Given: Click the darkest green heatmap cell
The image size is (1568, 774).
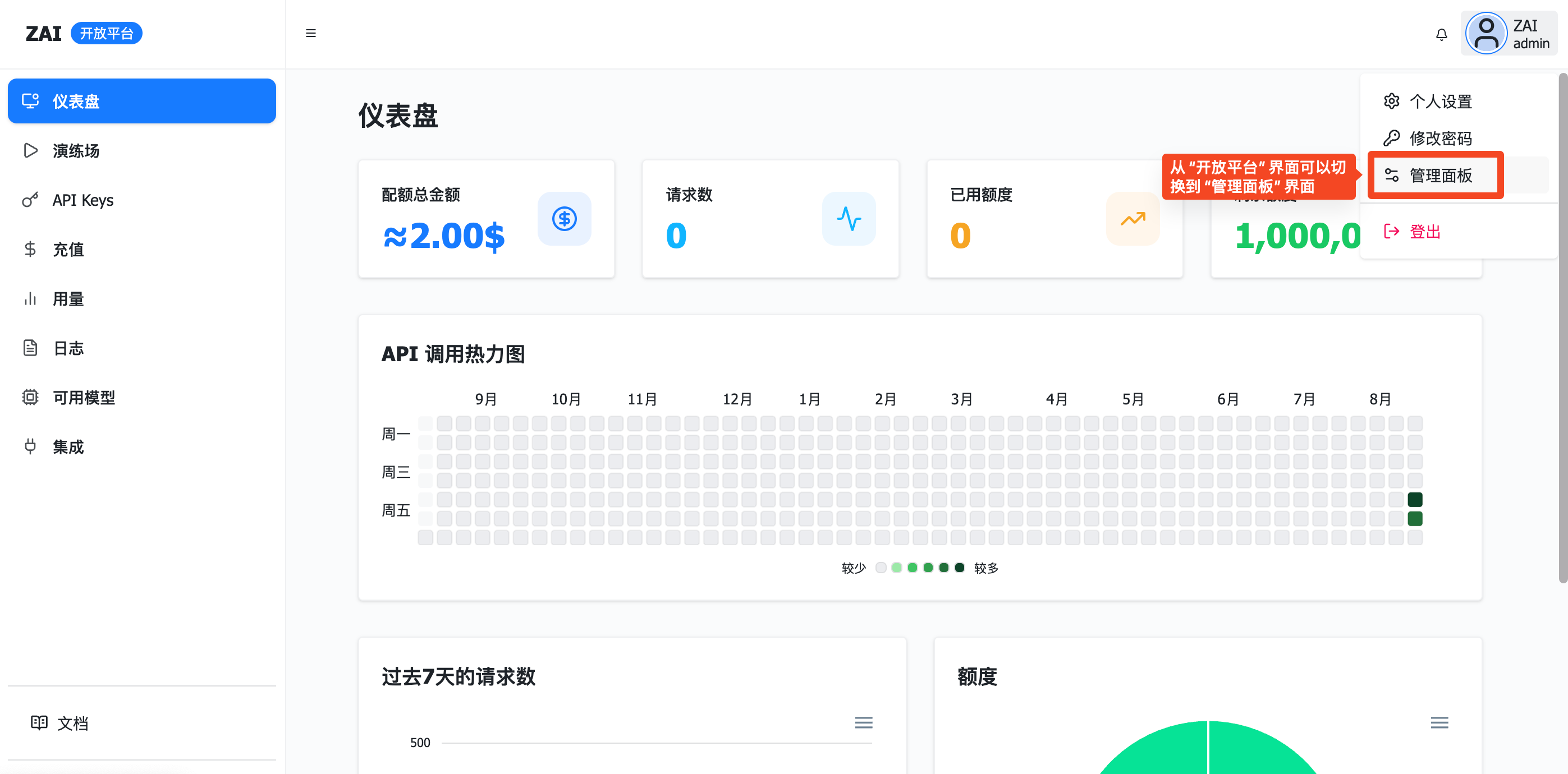Looking at the screenshot, I should point(1415,500).
